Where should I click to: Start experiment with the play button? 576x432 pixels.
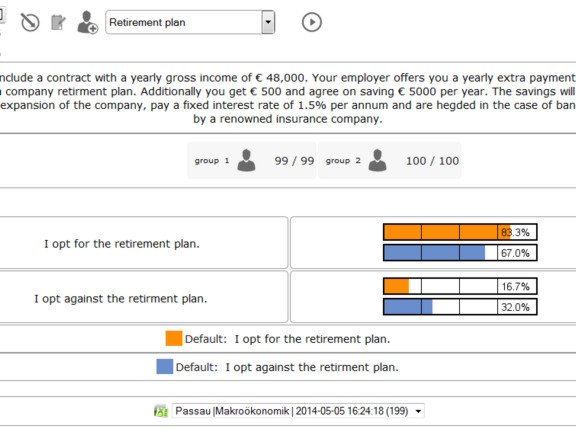click(x=312, y=22)
